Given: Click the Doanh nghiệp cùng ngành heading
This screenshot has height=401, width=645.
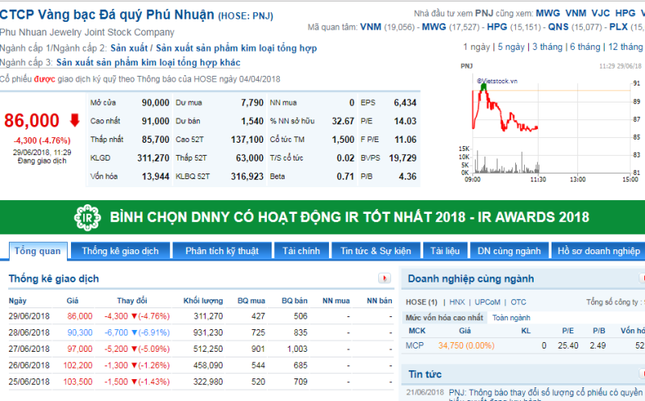Looking at the screenshot, I should click(x=471, y=279).
